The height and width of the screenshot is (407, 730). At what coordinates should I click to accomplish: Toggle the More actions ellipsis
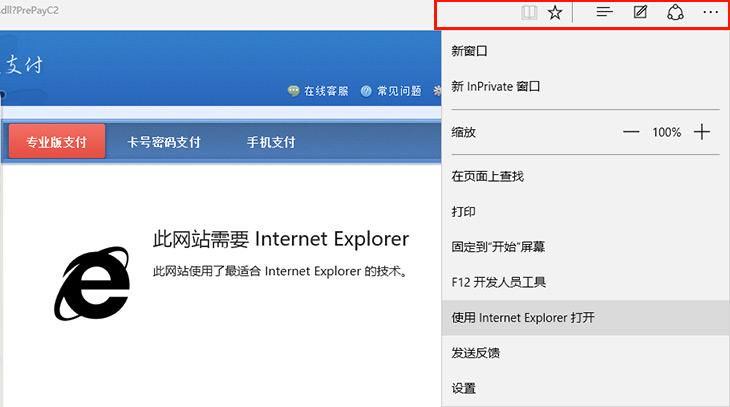(710, 12)
